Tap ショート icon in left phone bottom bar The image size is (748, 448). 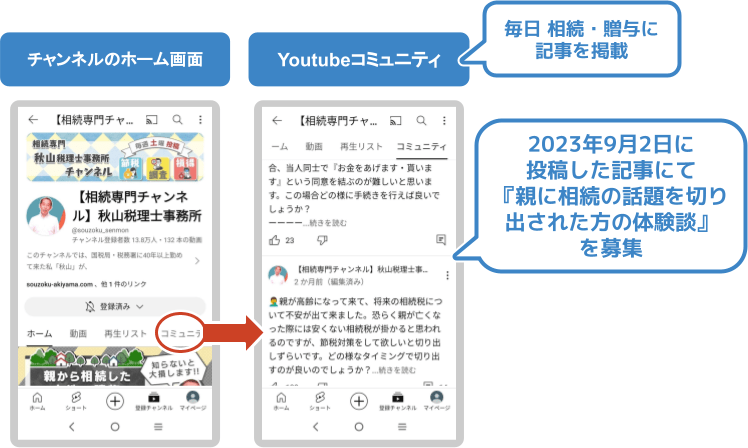tap(76, 401)
